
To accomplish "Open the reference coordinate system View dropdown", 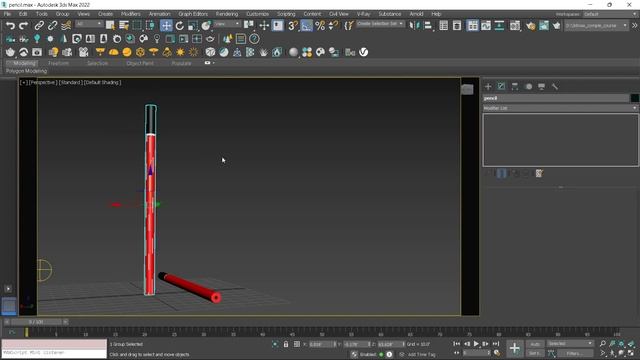I will point(227,24).
